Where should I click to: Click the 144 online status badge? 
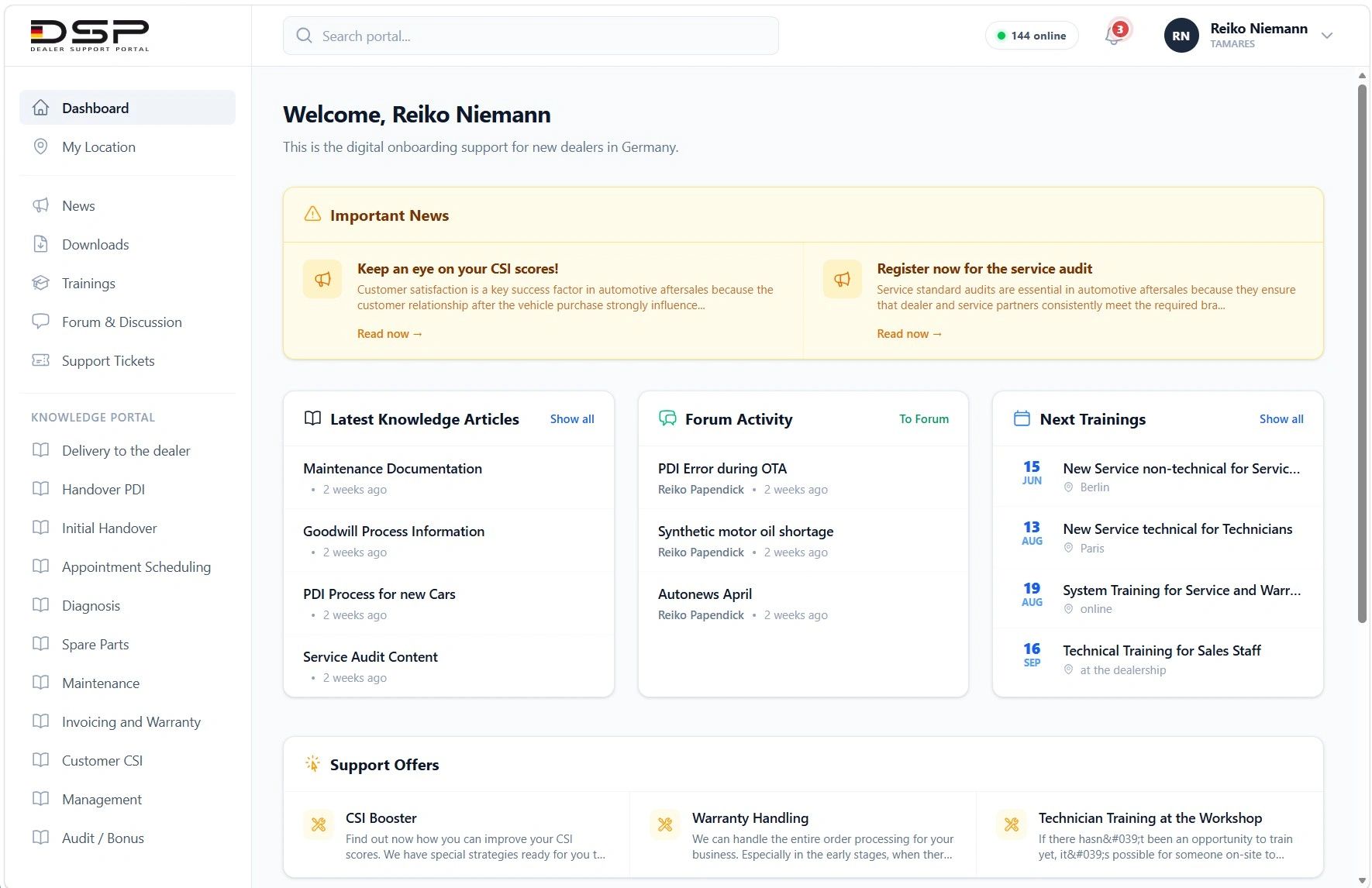tap(1032, 36)
